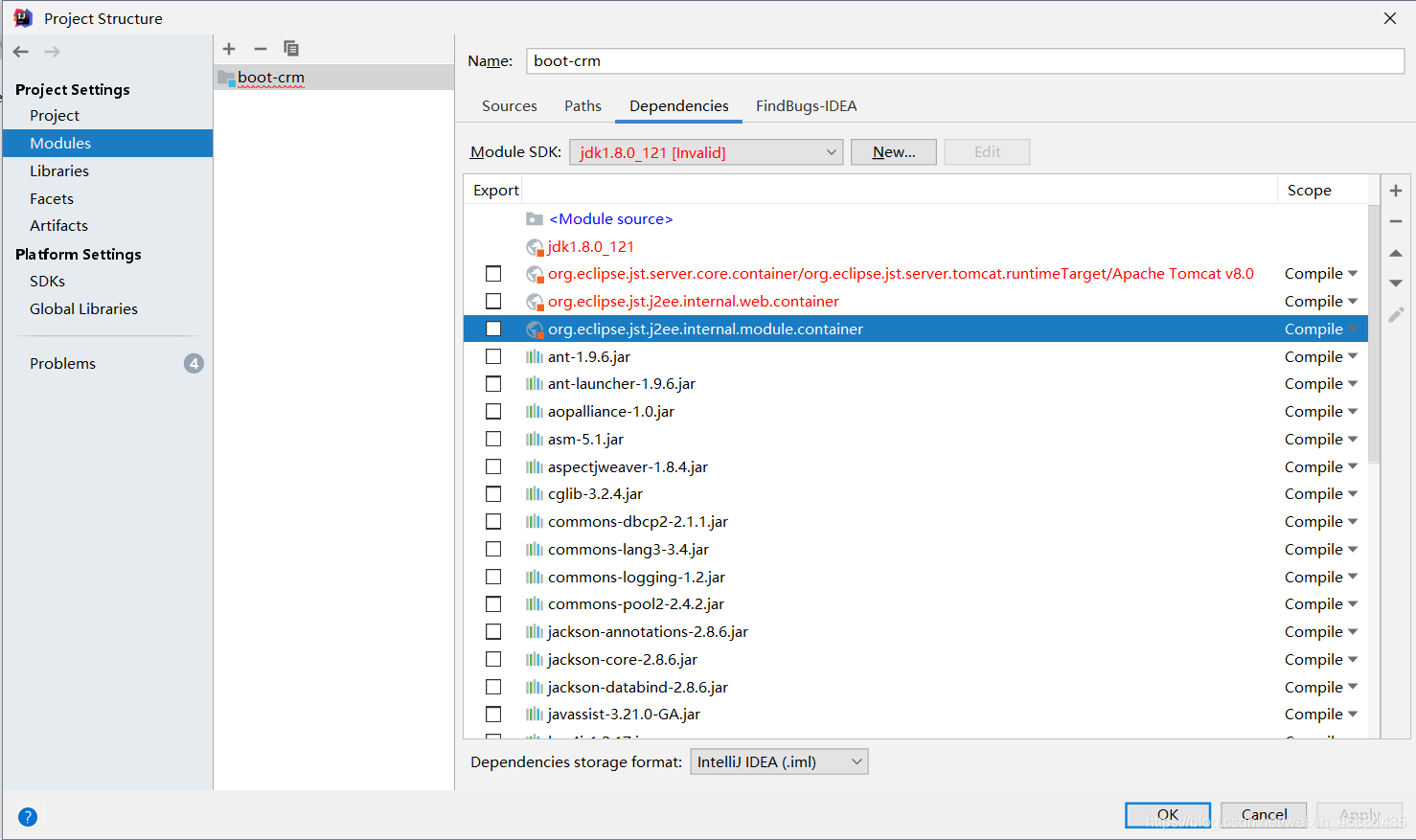
Task: Open the Module SDK dropdown
Action: [706, 152]
